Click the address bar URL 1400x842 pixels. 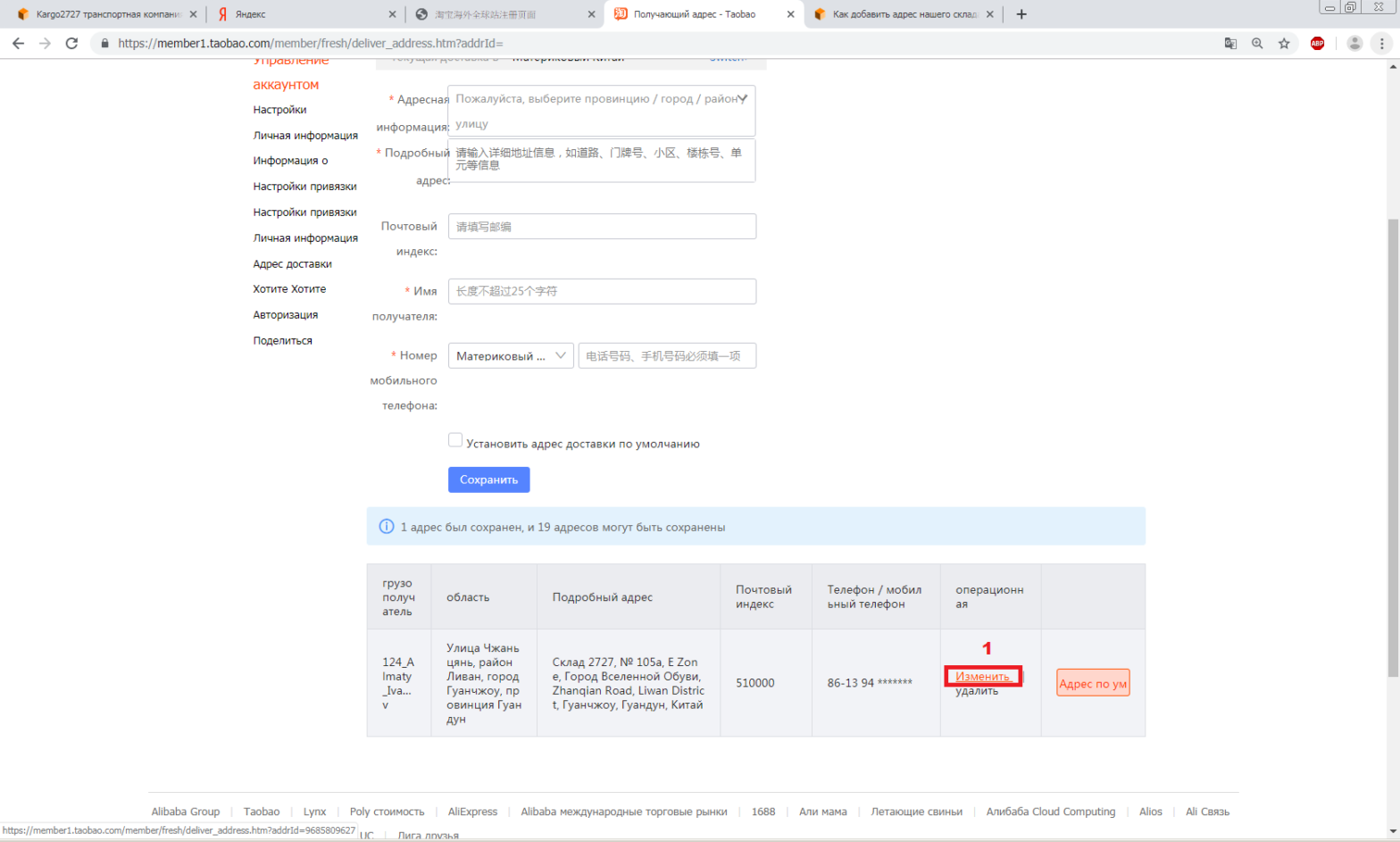(x=310, y=43)
